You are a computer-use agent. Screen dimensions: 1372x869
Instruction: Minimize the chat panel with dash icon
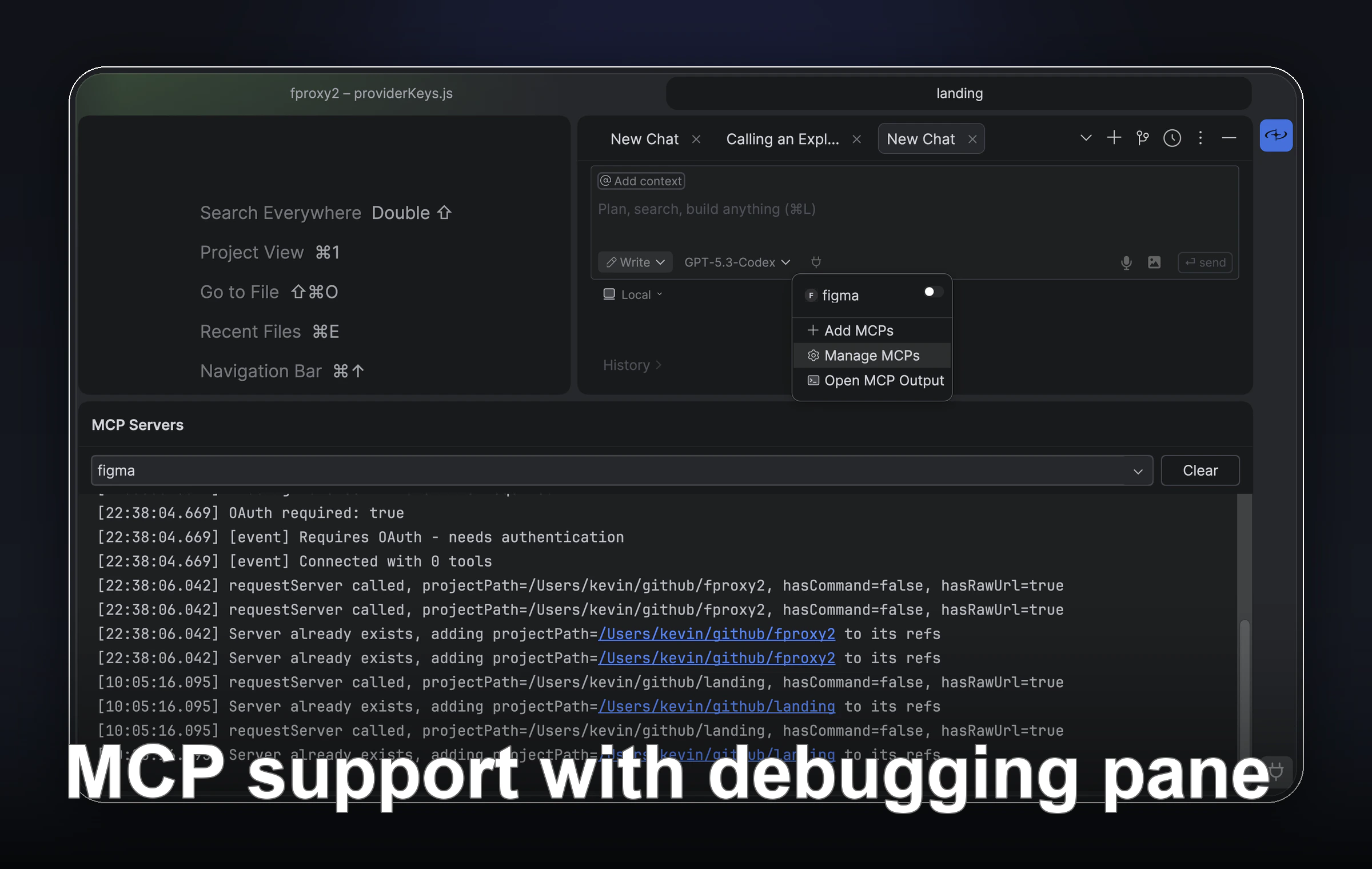click(x=1229, y=138)
